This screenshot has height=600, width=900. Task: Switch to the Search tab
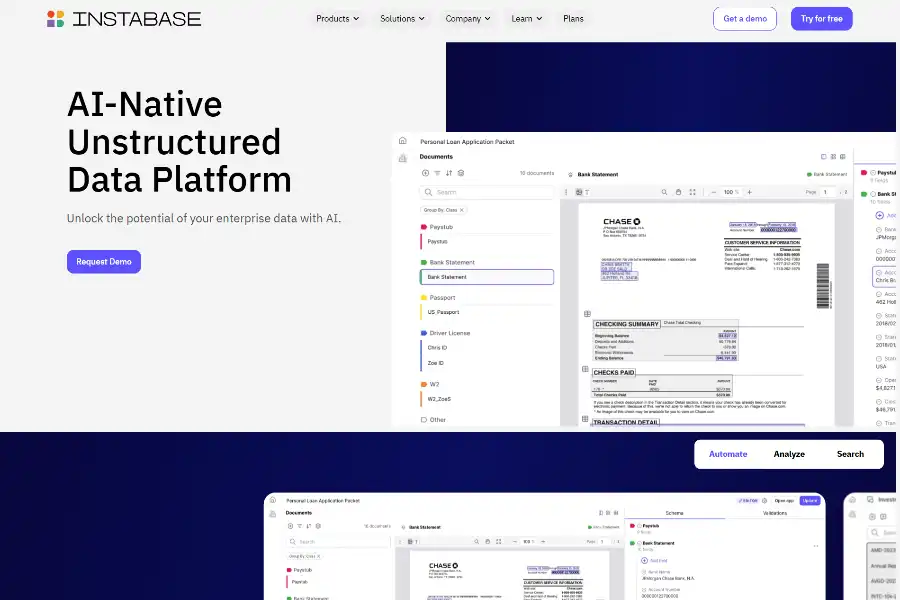850,454
